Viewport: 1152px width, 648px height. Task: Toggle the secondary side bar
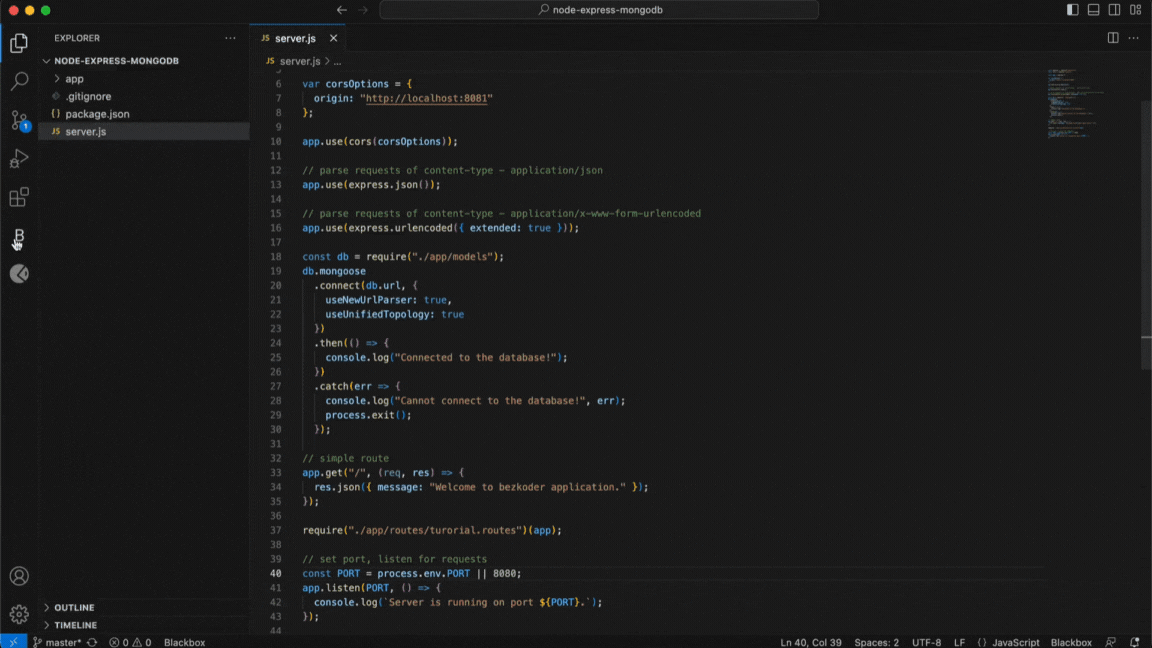1115,10
